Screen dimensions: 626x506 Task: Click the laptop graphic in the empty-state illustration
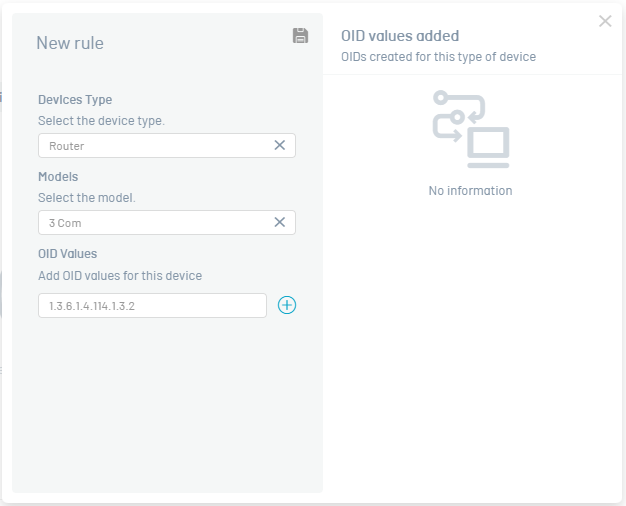(488, 147)
